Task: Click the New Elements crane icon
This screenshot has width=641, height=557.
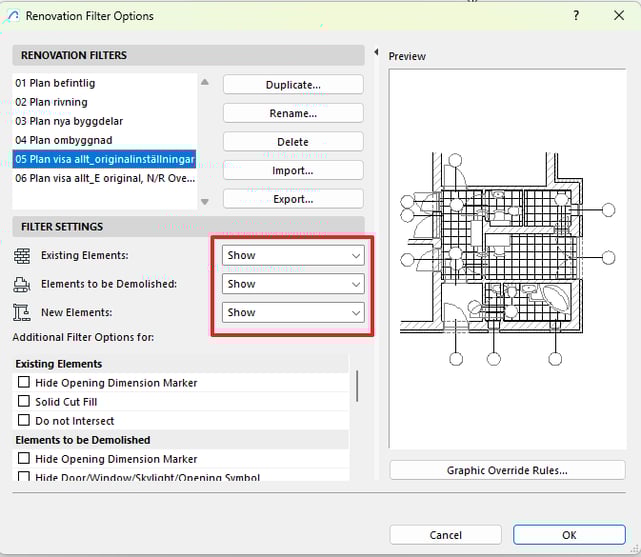Action: 22,313
